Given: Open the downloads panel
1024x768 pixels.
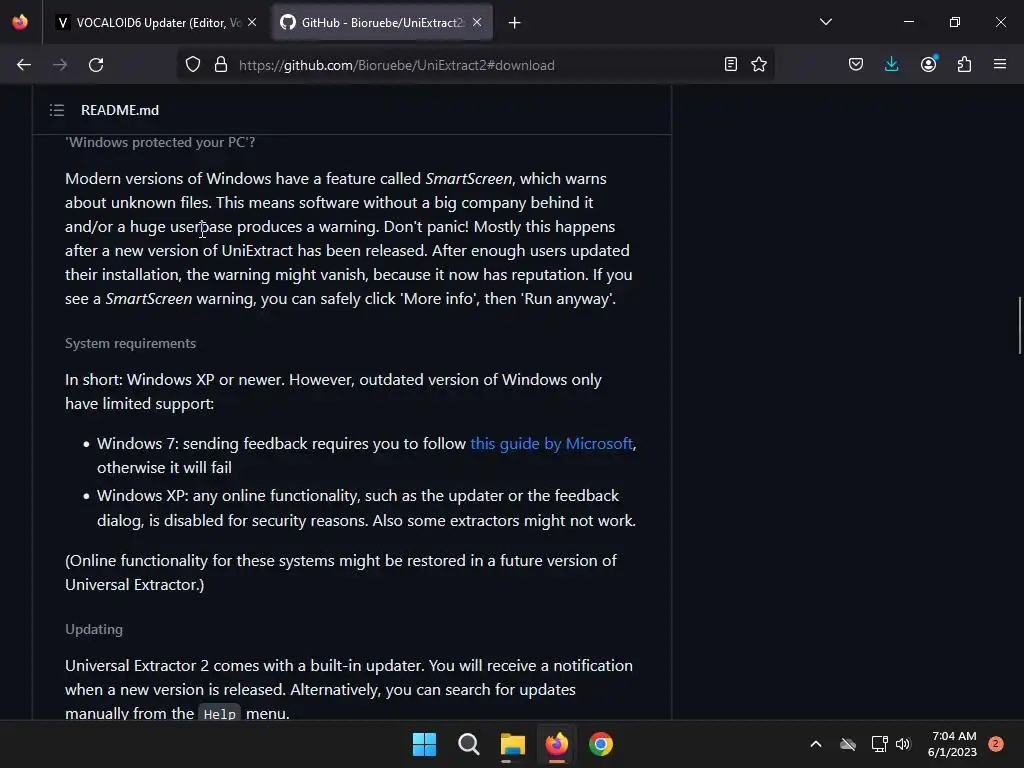Looking at the screenshot, I should click(x=891, y=64).
